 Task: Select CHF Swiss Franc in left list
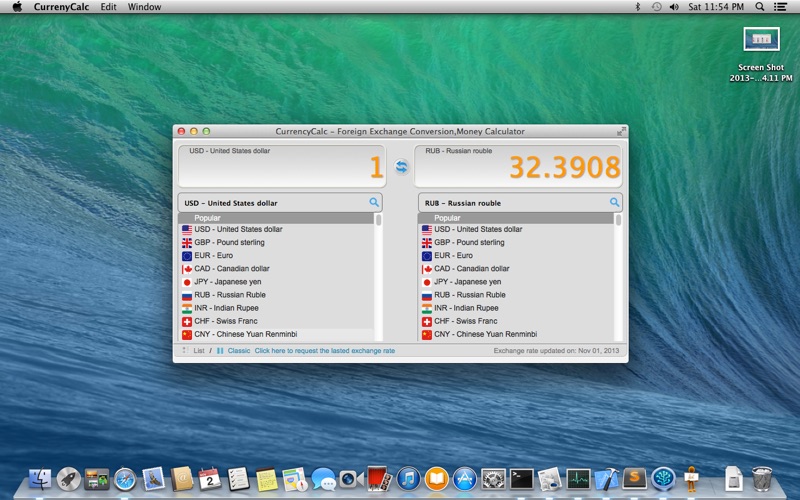(276, 321)
